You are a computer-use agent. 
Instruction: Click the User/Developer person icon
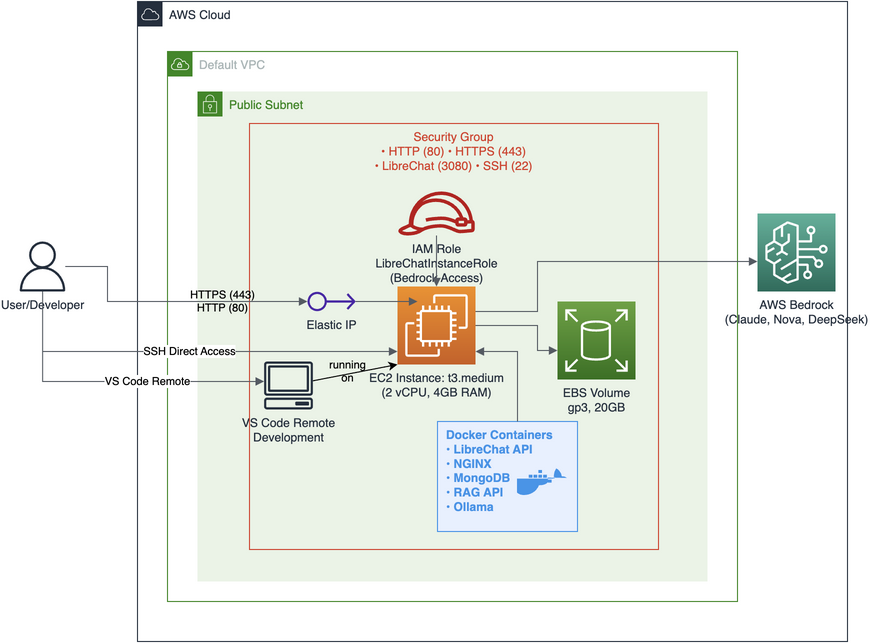tap(42, 267)
